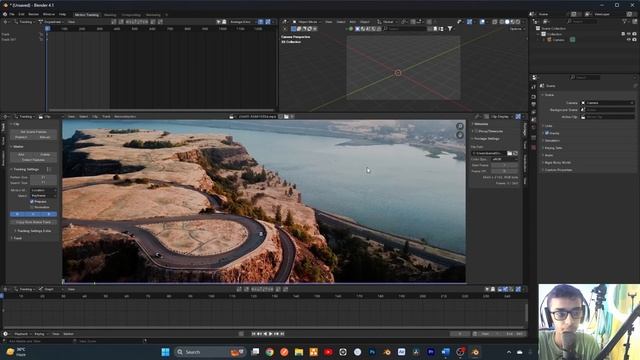This screenshot has width=640, height=360.
Task: Jump to the last frame playback button
Action: pos(282,334)
